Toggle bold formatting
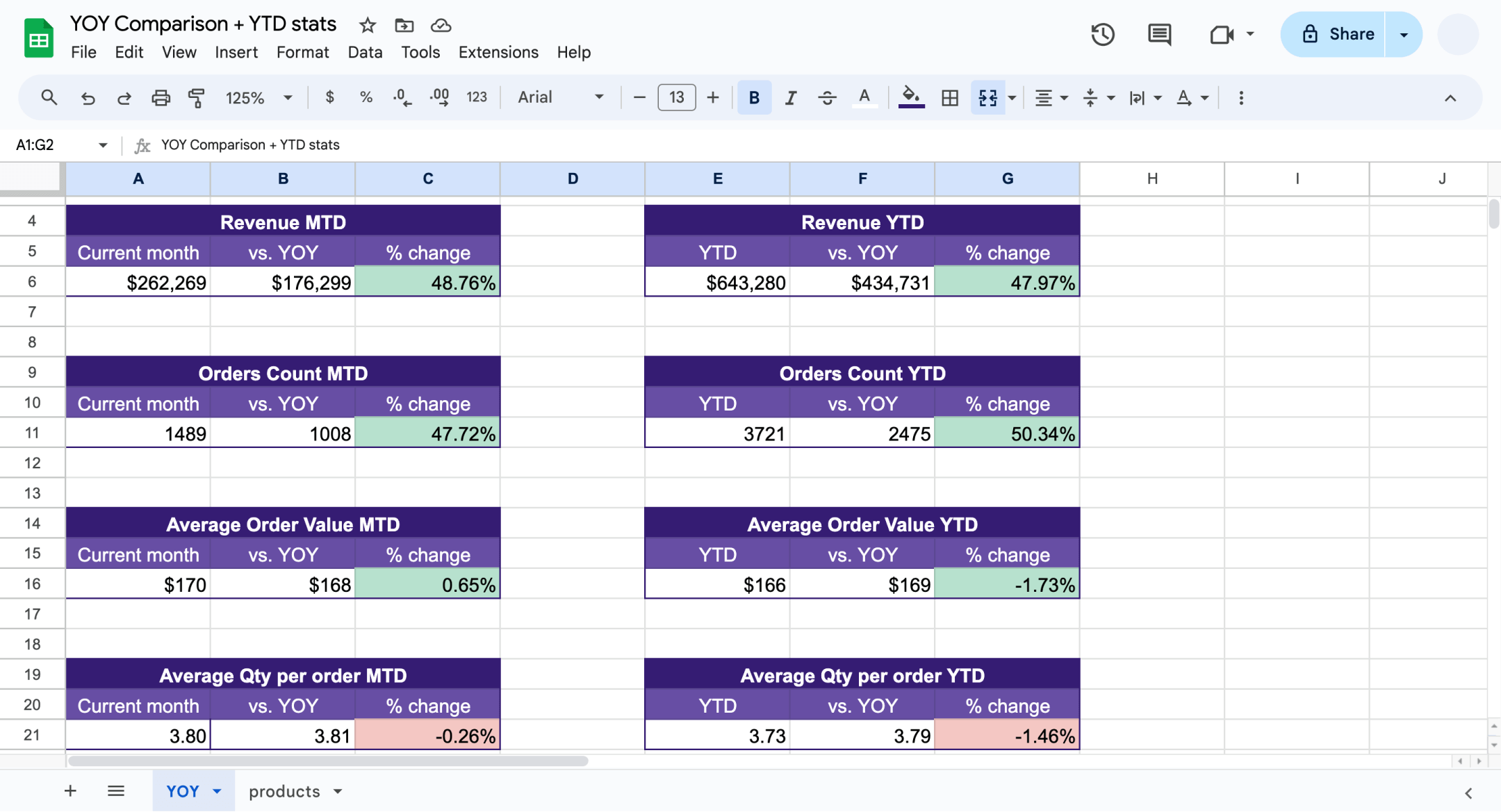The image size is (1501, 812). (x=754, y=97)
